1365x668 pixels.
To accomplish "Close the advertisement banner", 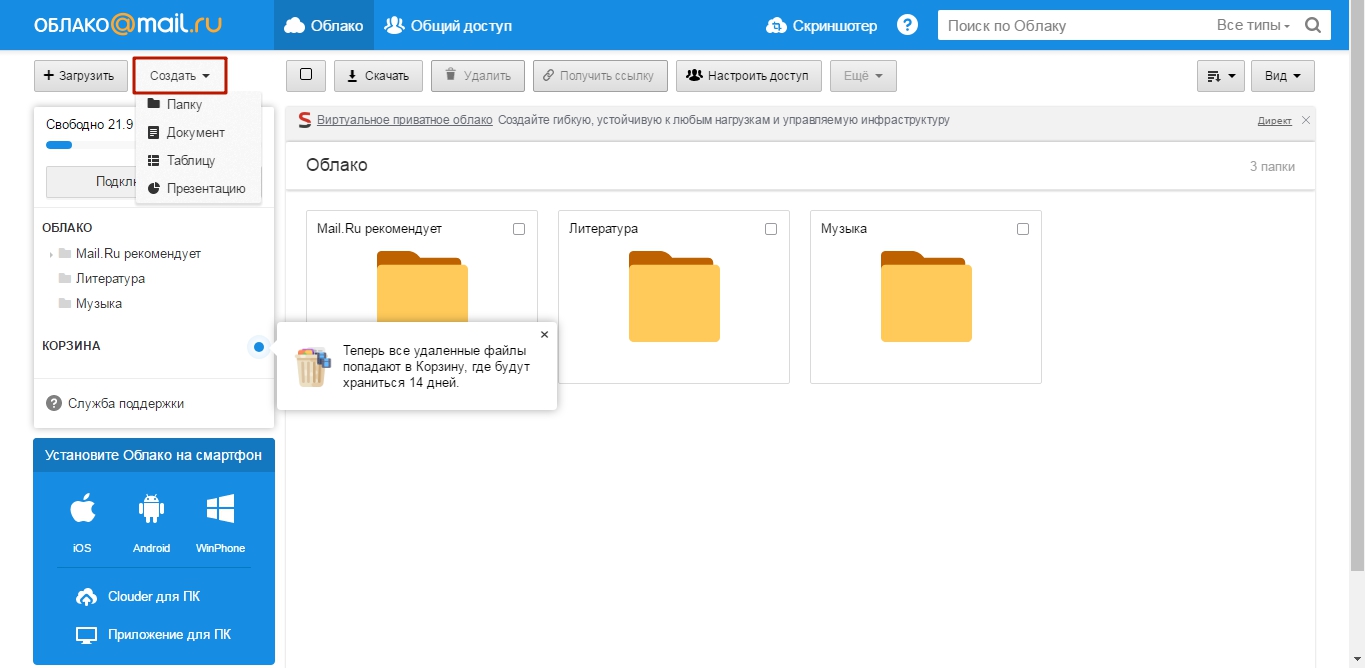I will (x=1306, y=120).
